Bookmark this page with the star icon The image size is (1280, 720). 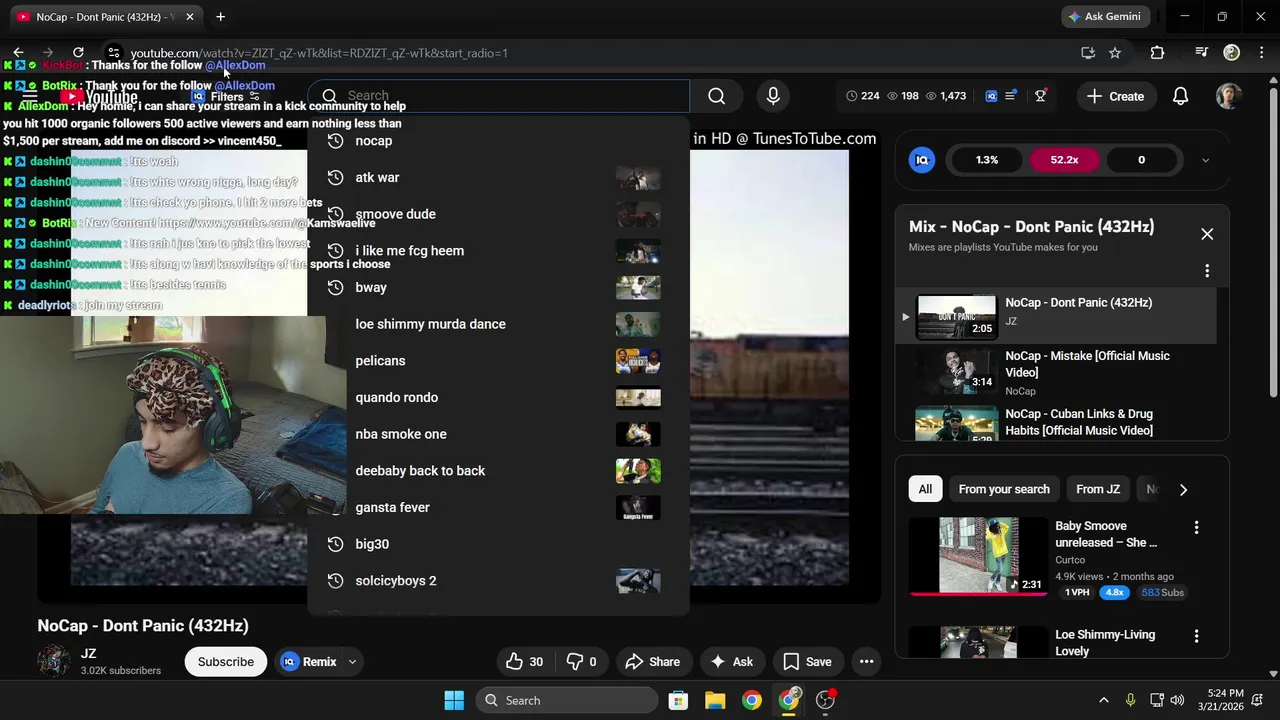[x=1115, y=53]
